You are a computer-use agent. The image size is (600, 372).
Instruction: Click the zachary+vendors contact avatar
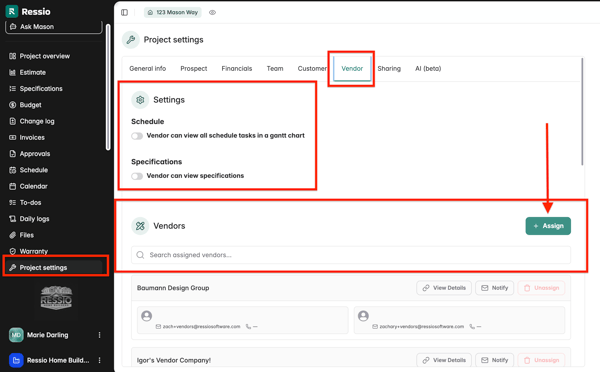[363, 316]
